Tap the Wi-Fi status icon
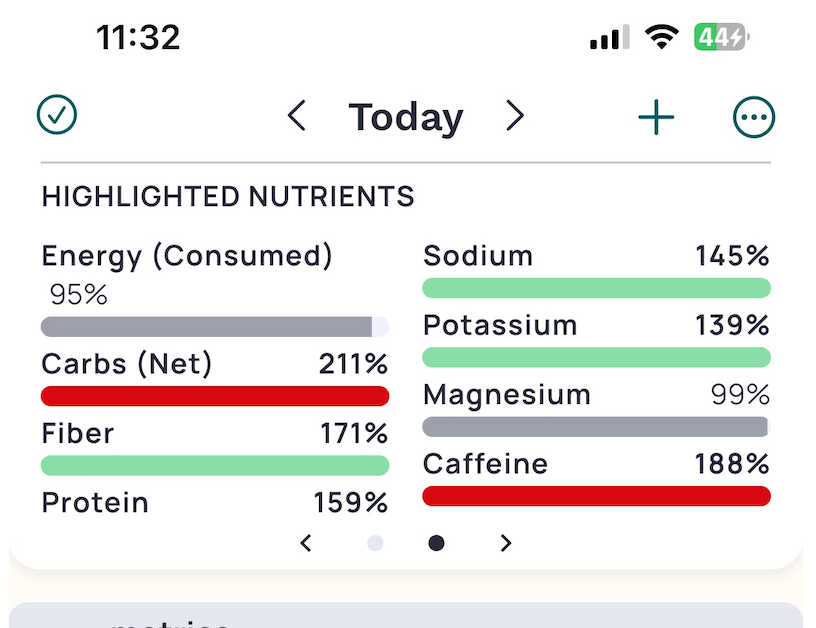 (661, 39)
